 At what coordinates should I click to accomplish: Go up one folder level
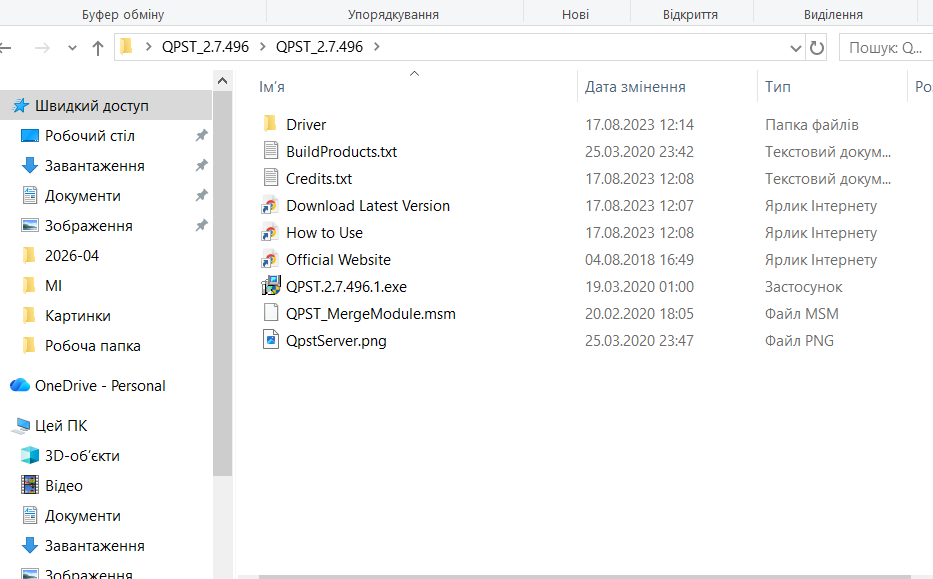pyautogui.click(x=98, y=48)
